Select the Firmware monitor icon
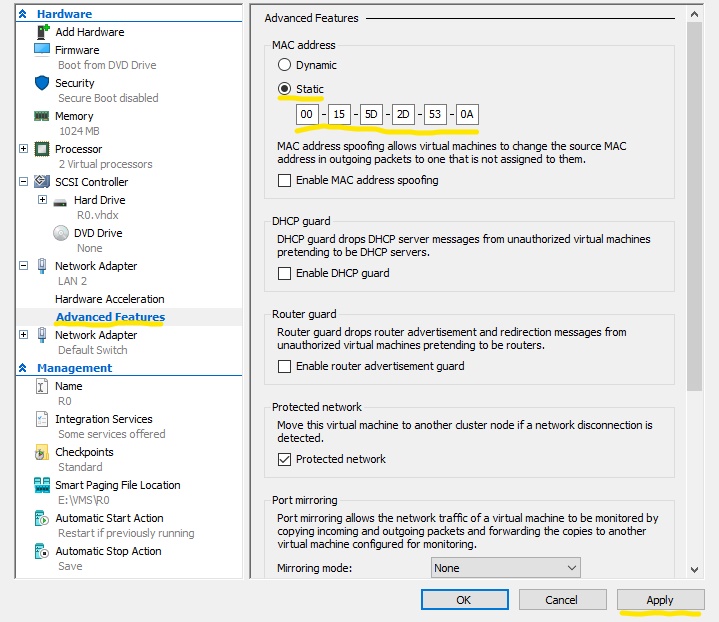Viewport: 719px width, 622px height. [41, 49]
